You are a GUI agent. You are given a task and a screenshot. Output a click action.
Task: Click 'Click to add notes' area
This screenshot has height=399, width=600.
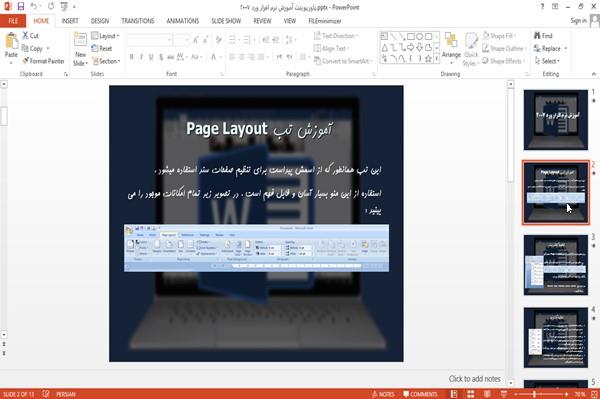click(x=474, y=379)
